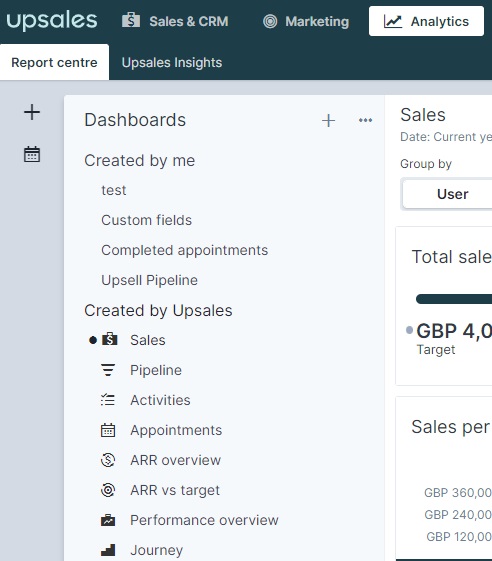This screenshot has width=492, height=561.
Task: Open the Custom fields dashboard
Action: (147, 220)
